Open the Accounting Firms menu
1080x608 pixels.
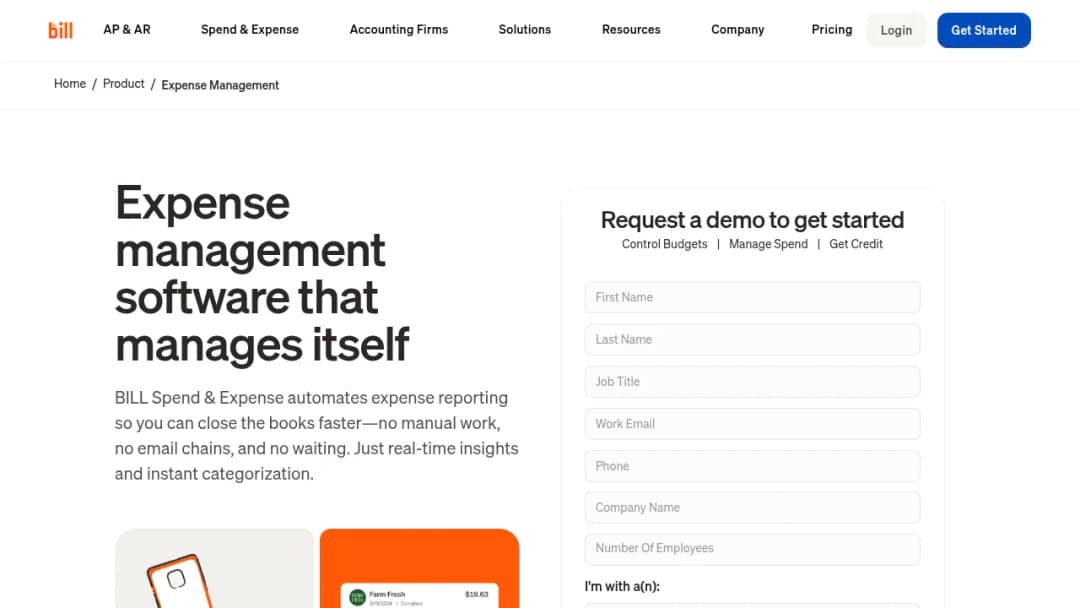[399, 30]
